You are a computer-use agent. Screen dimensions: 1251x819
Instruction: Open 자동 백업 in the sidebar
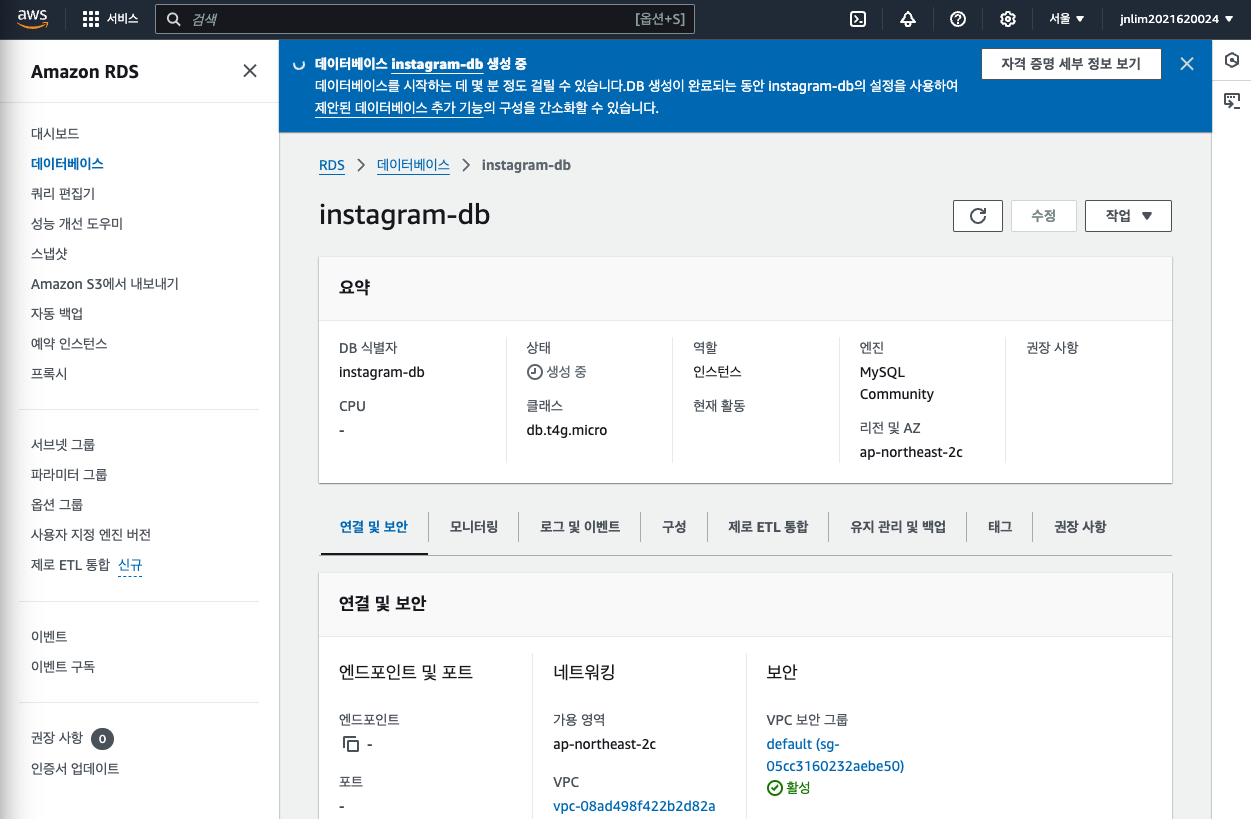(x=57, y=314)
